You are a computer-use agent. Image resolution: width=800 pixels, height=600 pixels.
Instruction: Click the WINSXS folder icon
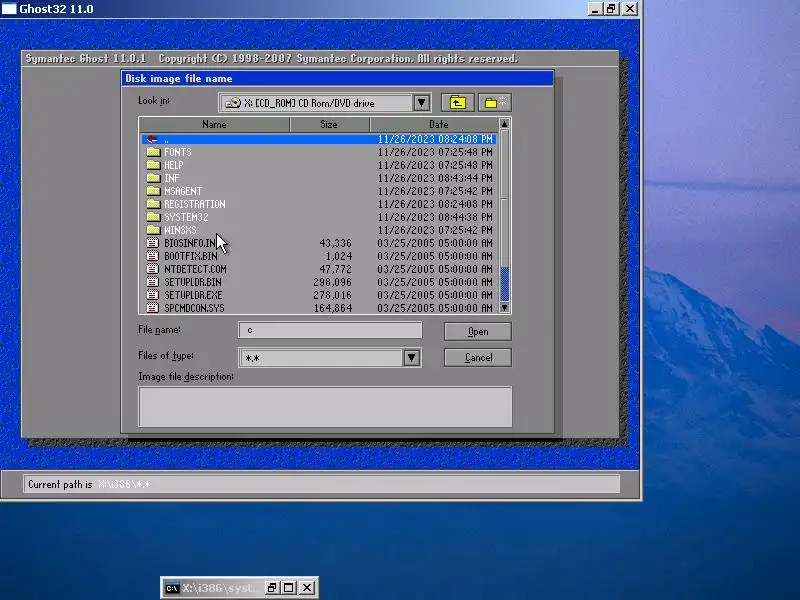point(153,230)
